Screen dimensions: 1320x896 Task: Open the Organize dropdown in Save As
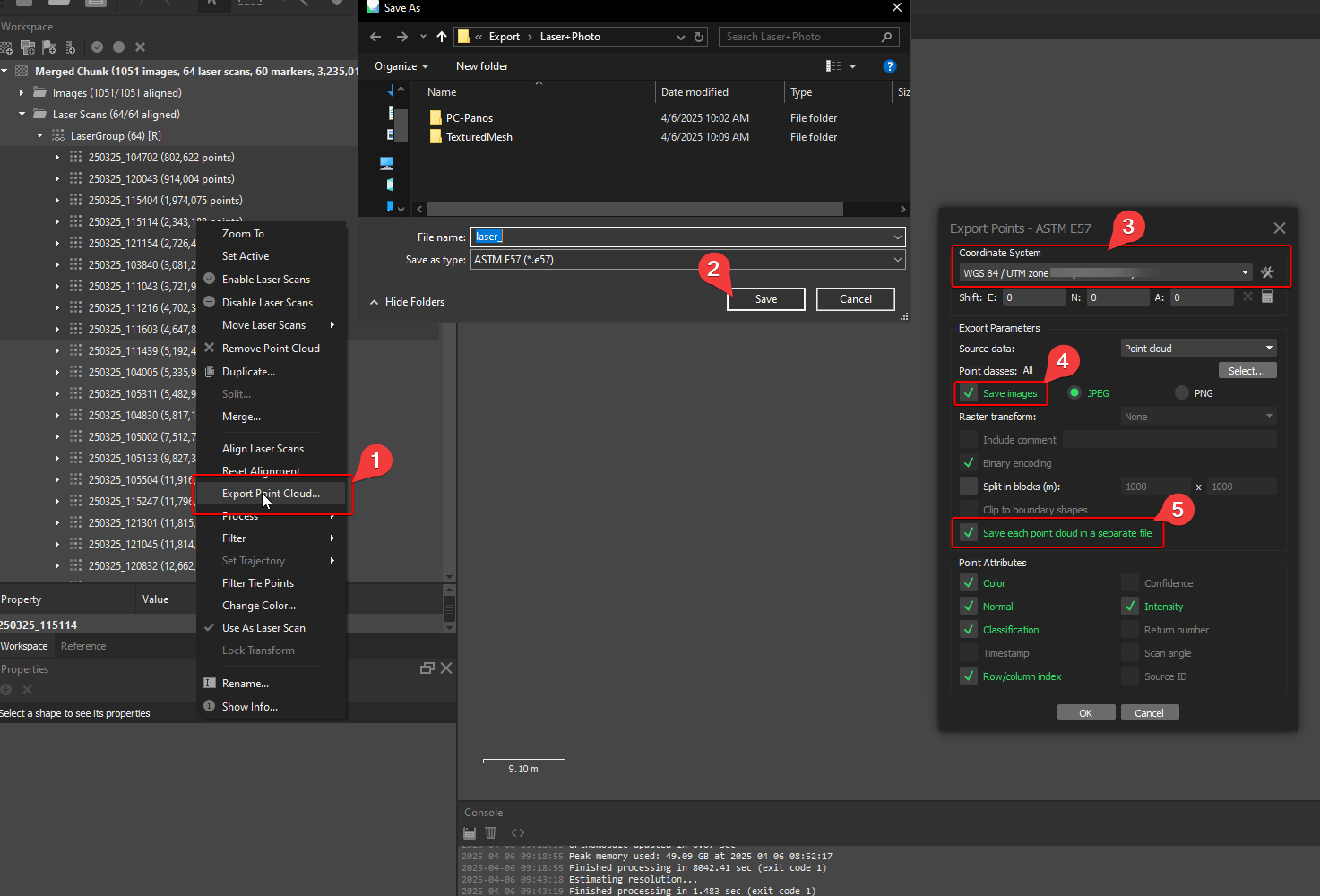pos(401,66)
